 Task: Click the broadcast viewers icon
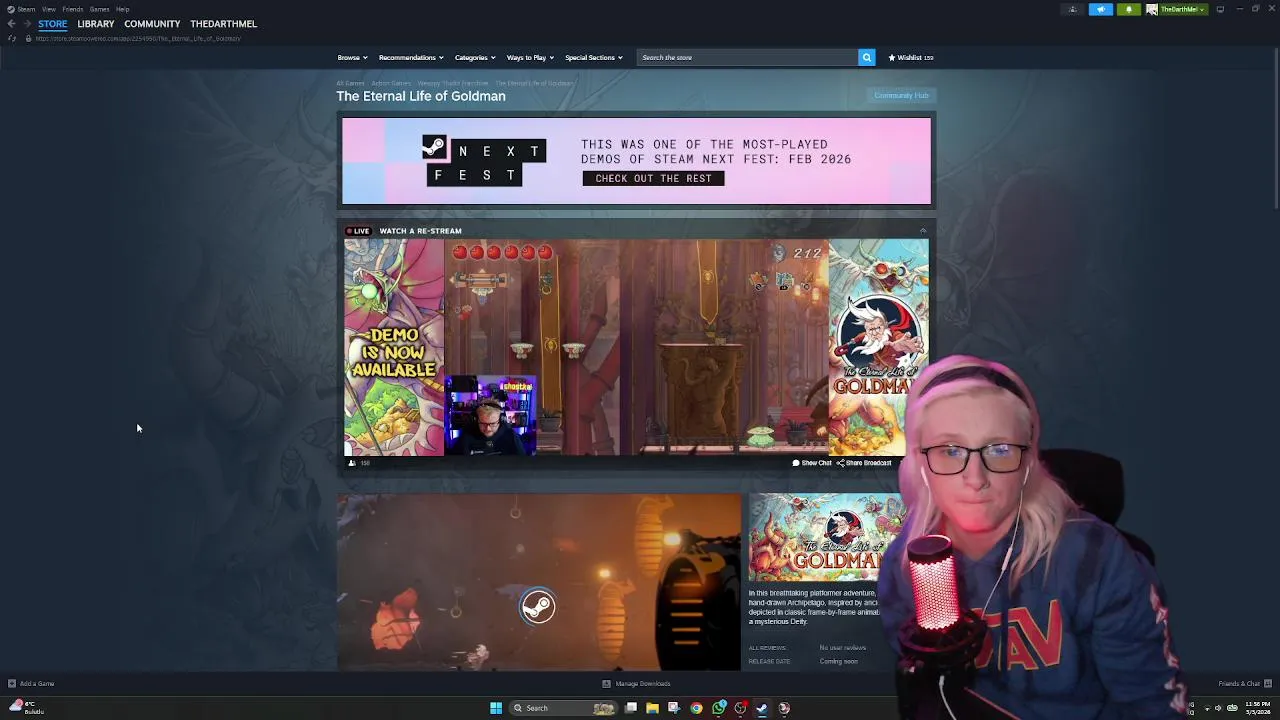pos(351,463)
